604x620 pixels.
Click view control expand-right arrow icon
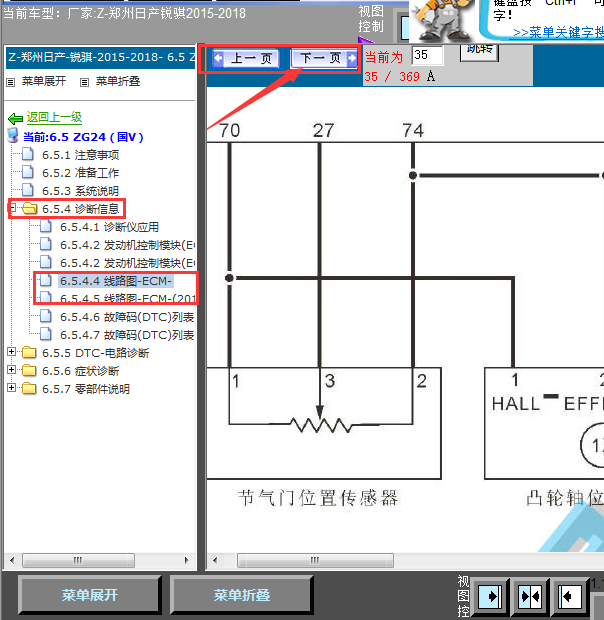[490, 596]
